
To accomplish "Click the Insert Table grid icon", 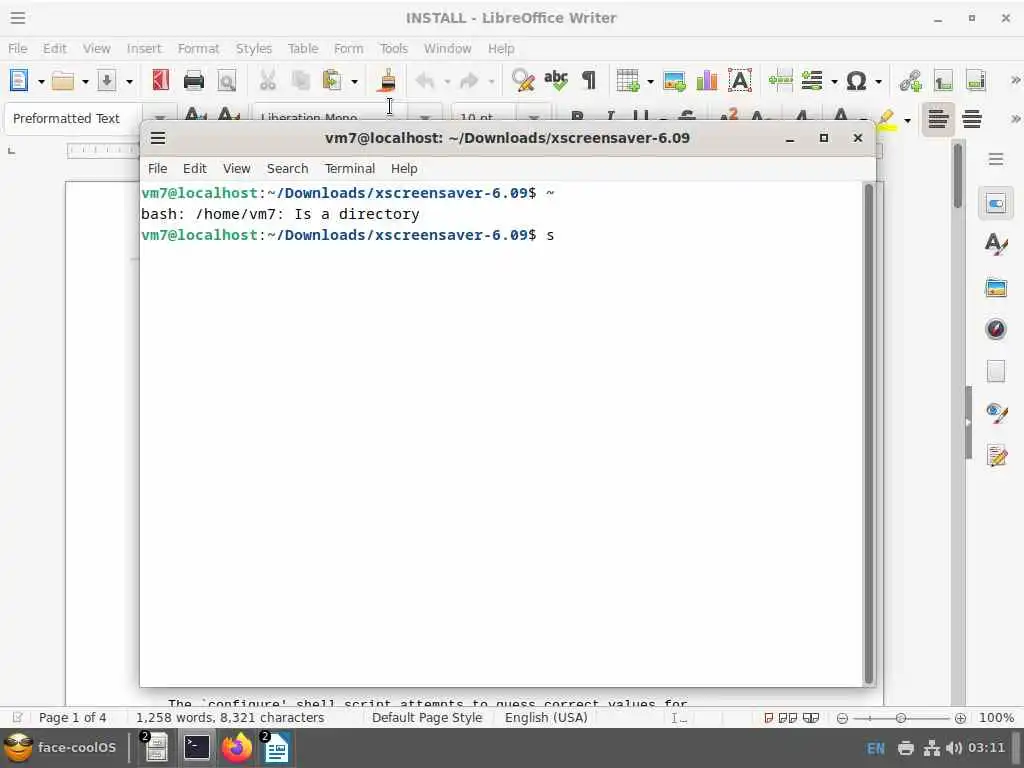I will [x=628, y=80].
